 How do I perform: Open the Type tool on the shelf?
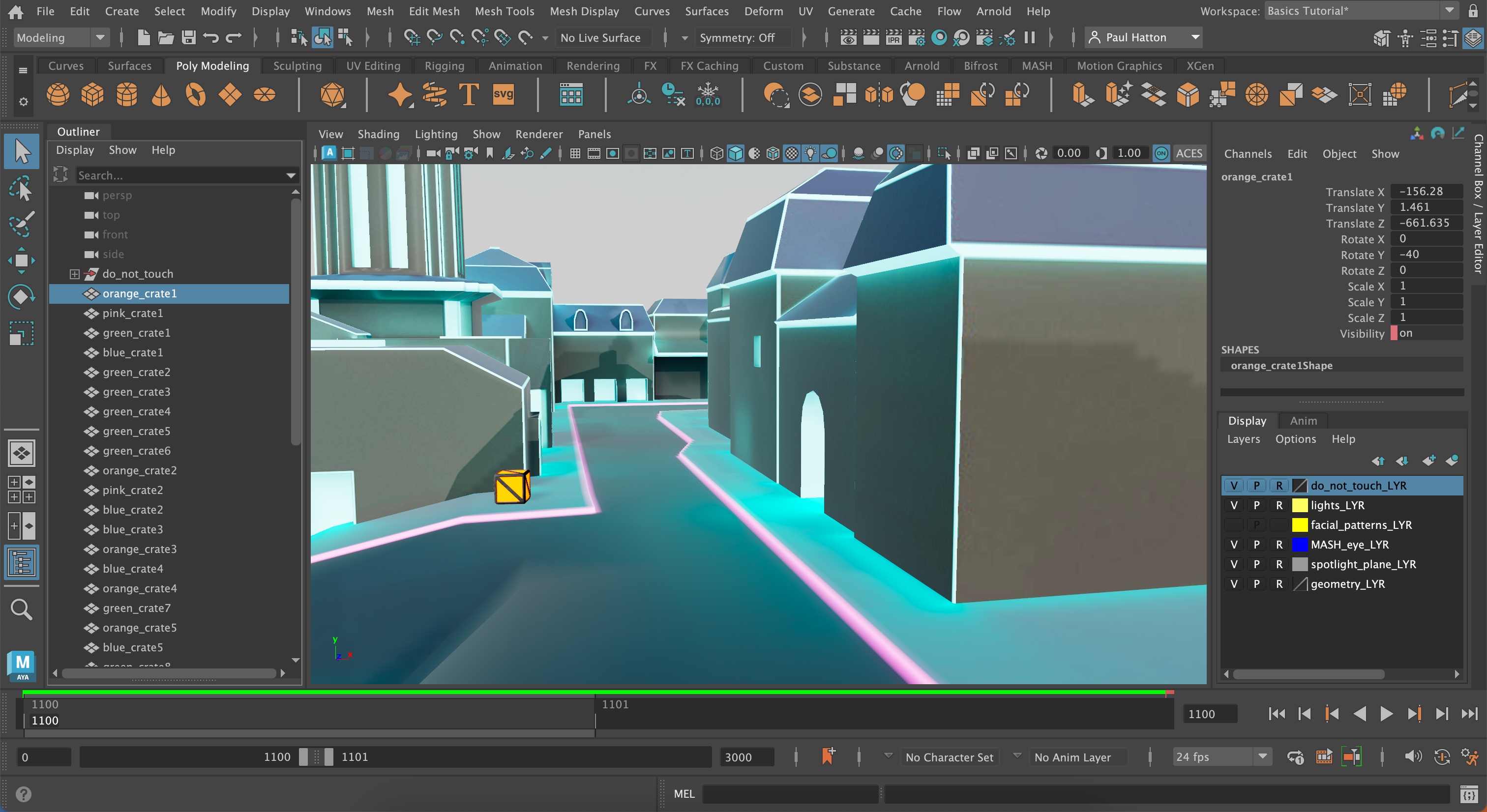pos(468,94)
